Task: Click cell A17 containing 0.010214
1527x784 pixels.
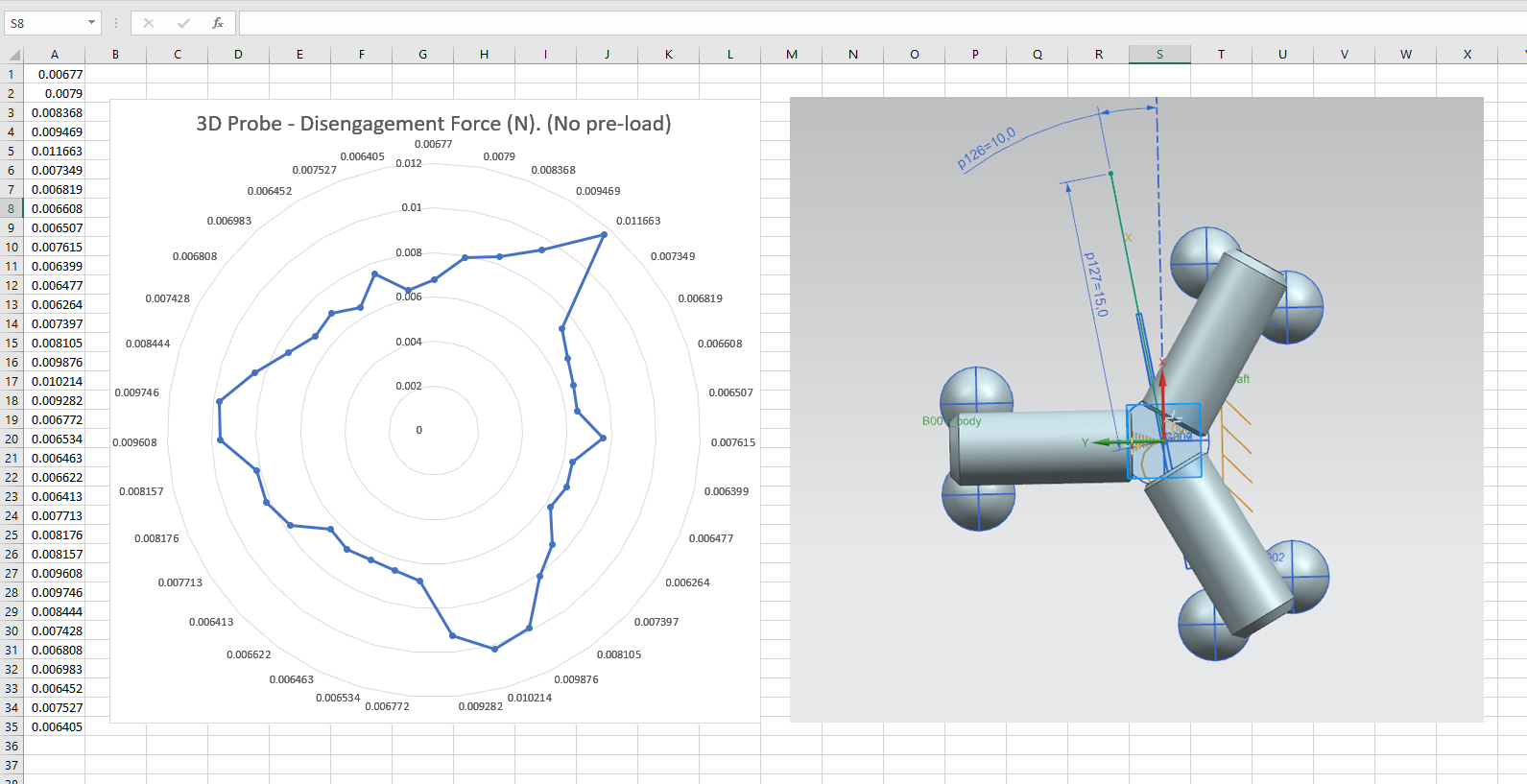Action: pyautogui.click(x=55, y=381)
